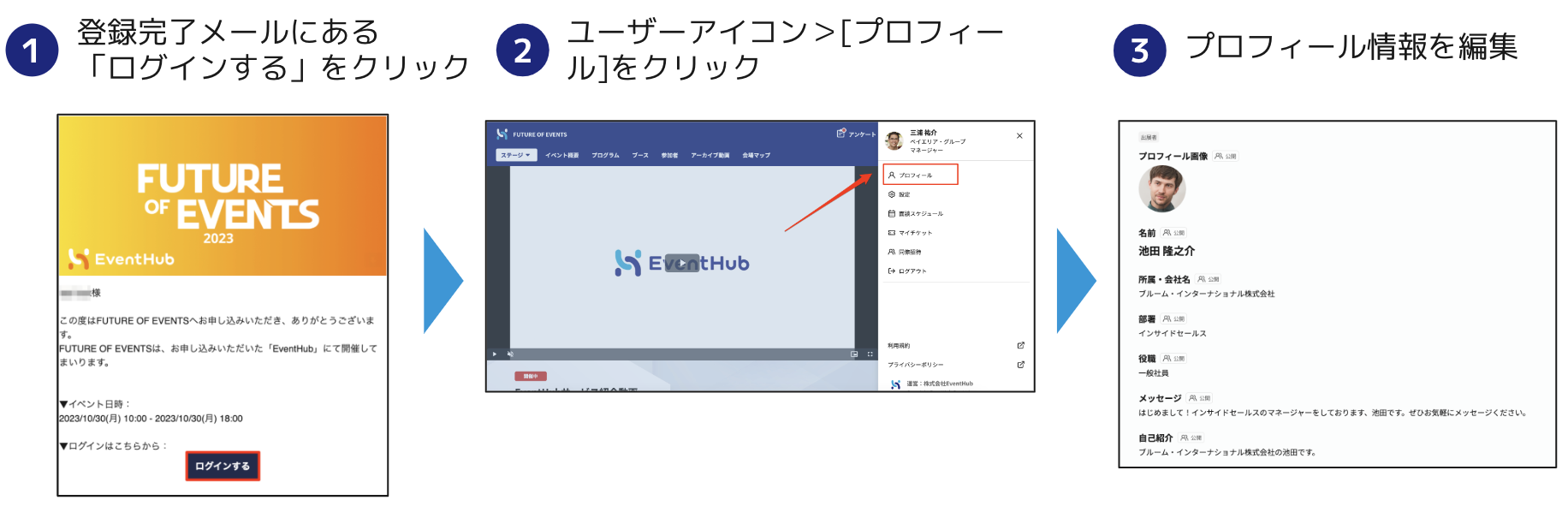Switch to the 会場マップ tab

[756, 155]
